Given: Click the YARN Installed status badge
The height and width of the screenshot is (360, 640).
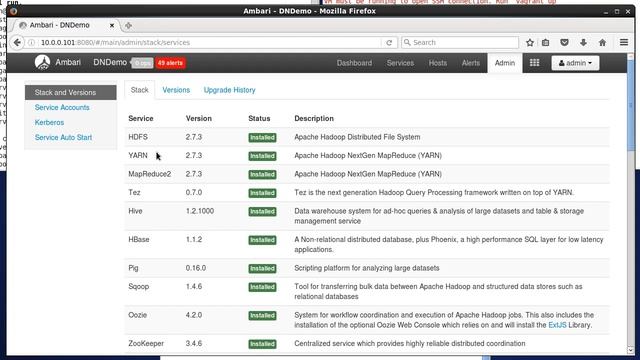Looking at the screenshot, I should coord(262,156).
